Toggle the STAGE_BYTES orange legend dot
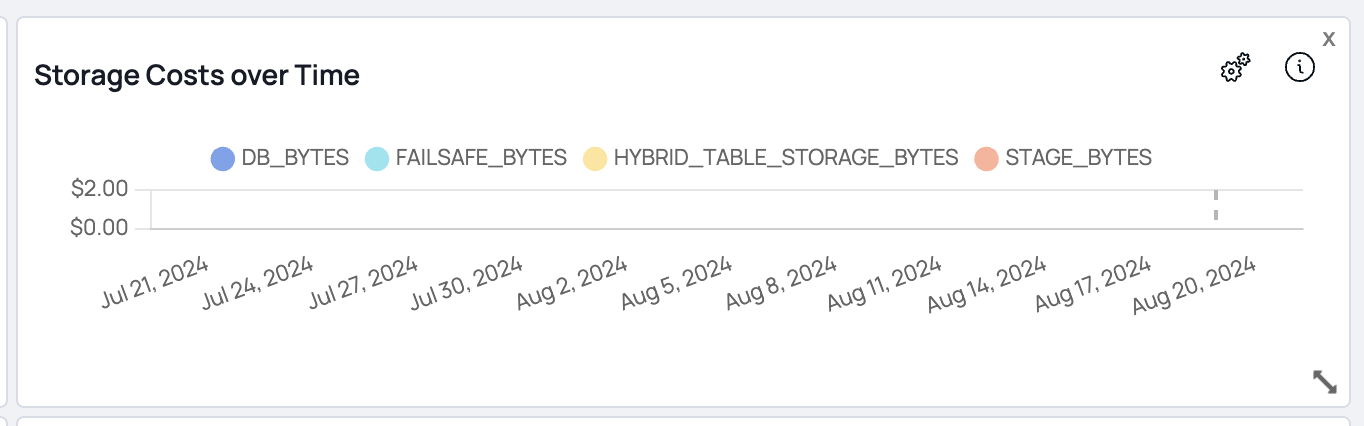Viewport: 1364px width, 426px height. click(987, 158)
